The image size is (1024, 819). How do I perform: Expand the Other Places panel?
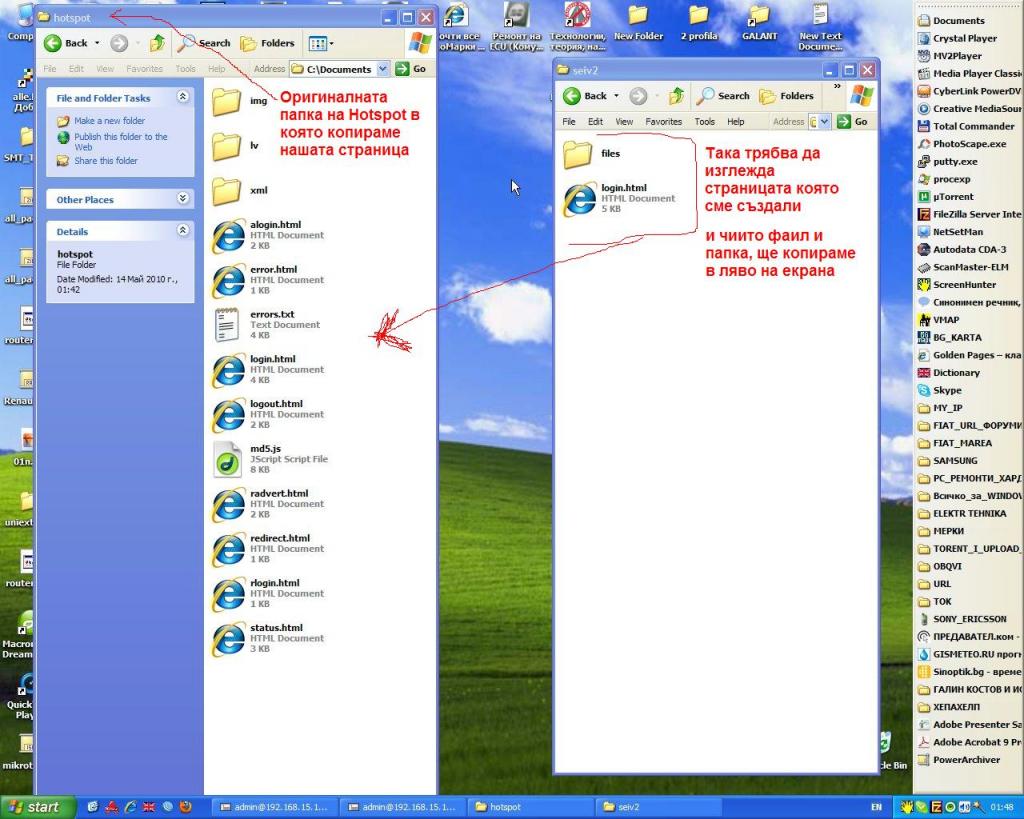tap(182, 199)
